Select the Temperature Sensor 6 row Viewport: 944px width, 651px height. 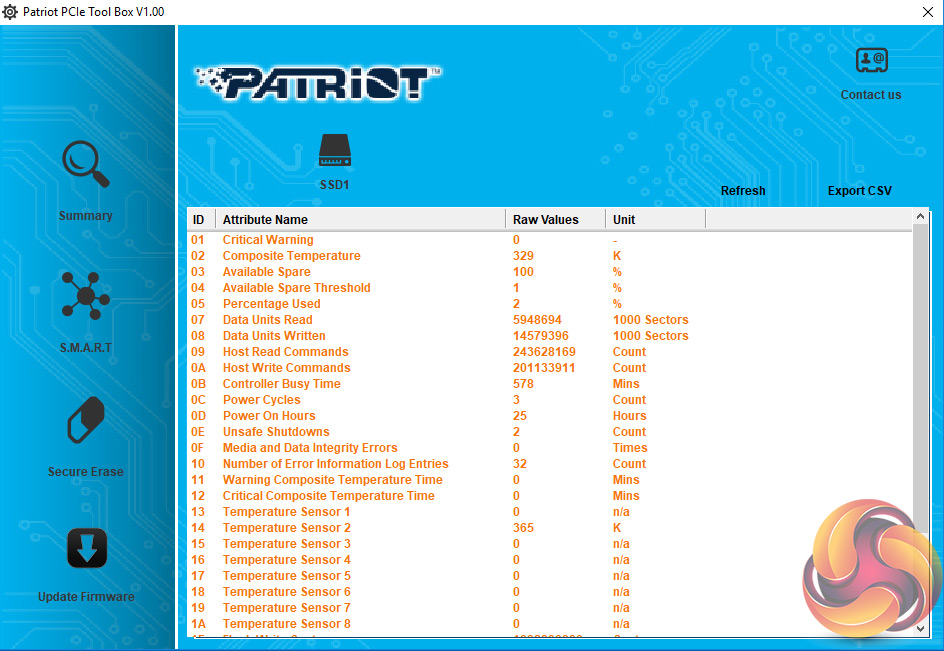pos(550,592)
